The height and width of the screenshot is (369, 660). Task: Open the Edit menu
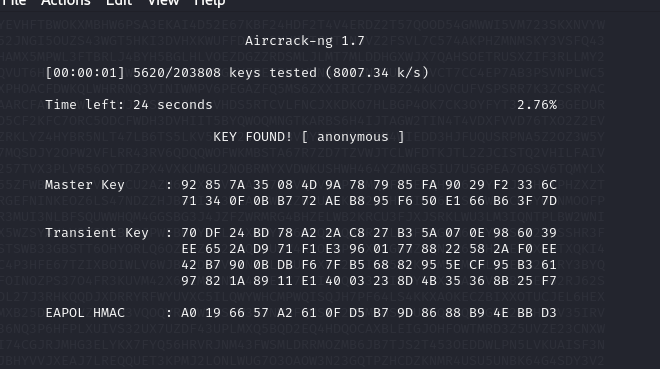[119, 2]
